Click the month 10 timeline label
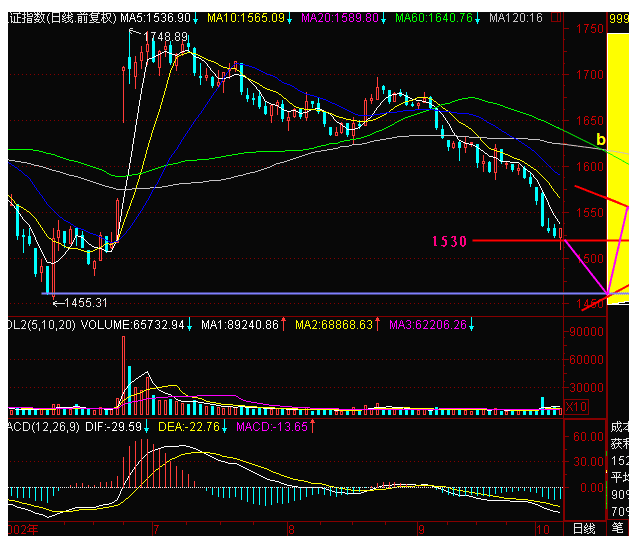Image resolution: width=642 pixels, height=547 pixels. (543, 530)
